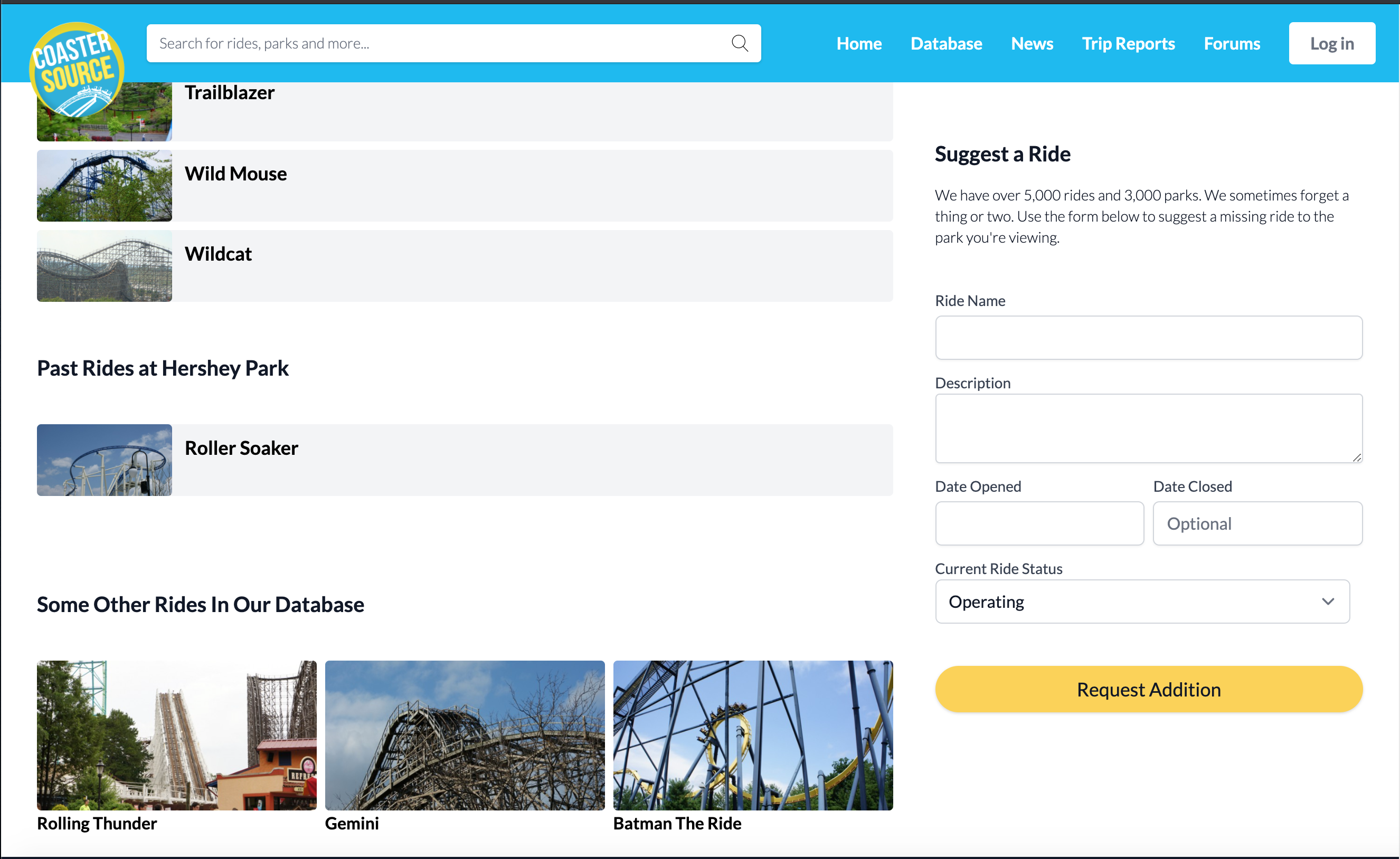Click the search magnifier icon
1400x859 pixels.
click(739, 43)
